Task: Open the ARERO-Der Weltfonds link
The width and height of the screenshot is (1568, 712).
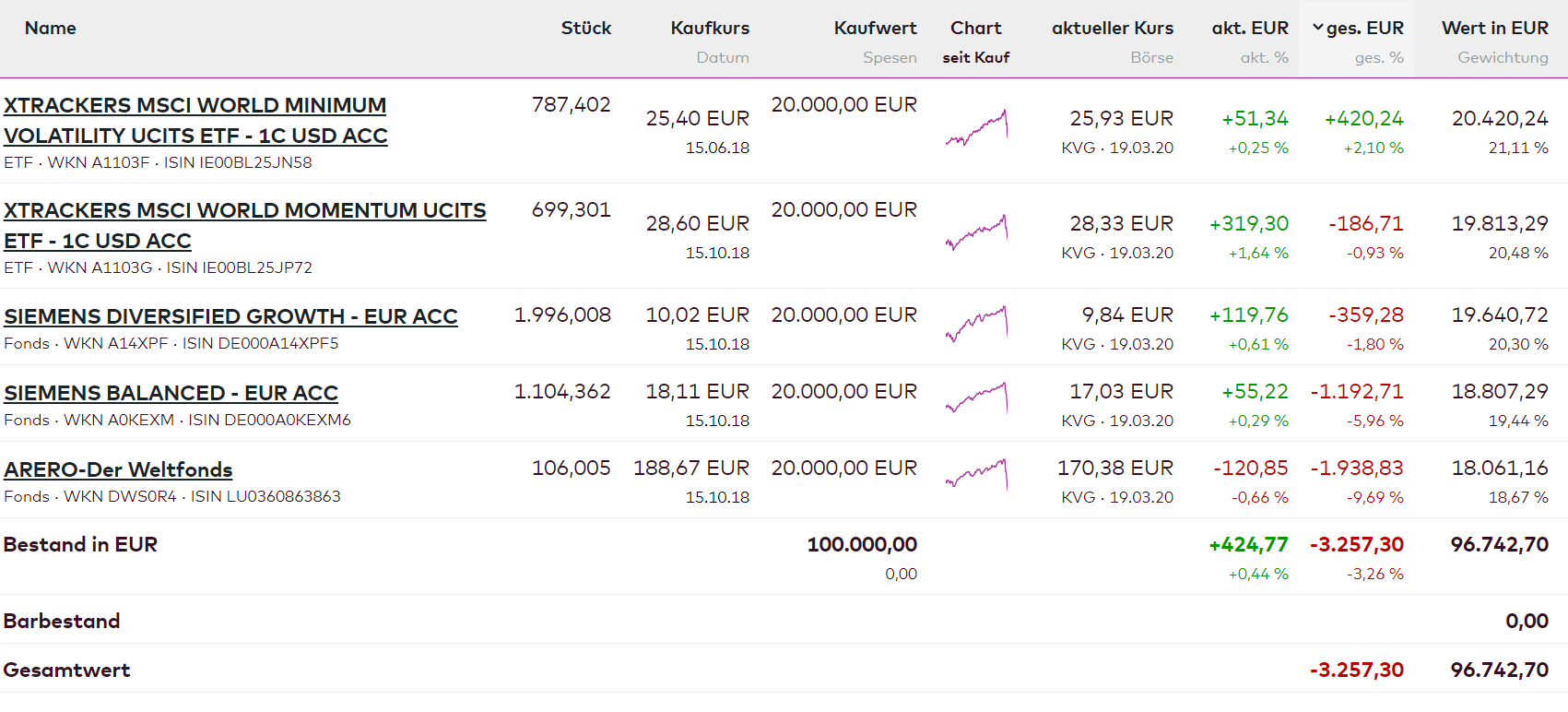Action: [118, 469]
